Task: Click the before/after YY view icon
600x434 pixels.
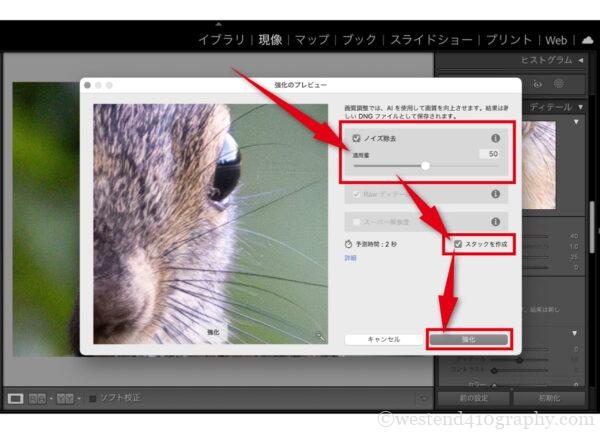Action: coord(66,398)
